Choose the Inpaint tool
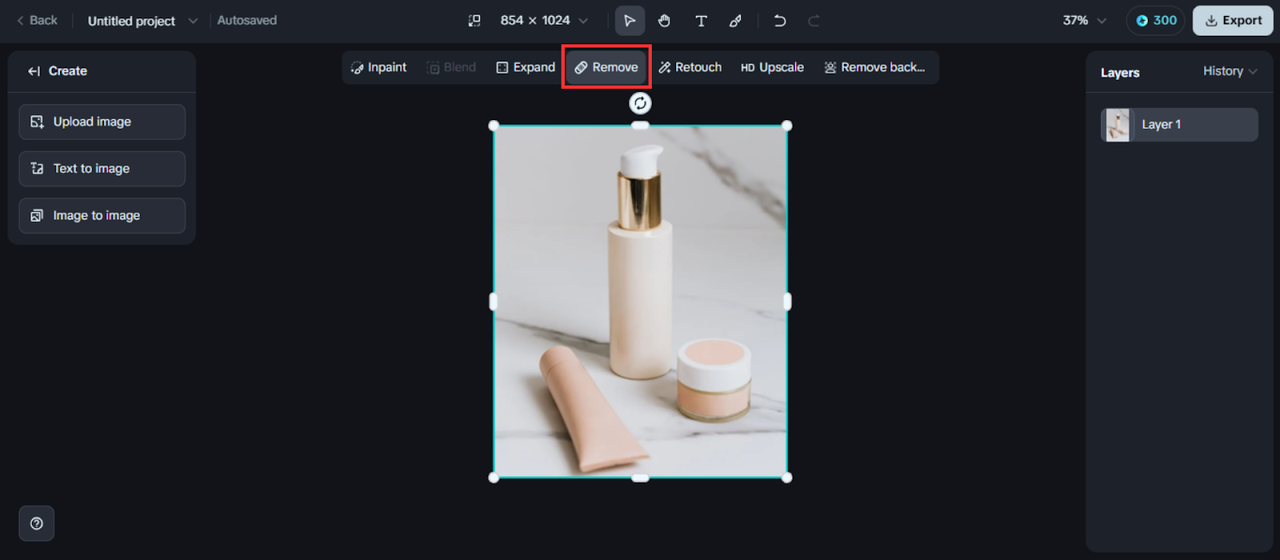The height and width of the screenshot is (560, 1280). coord(379,68)
